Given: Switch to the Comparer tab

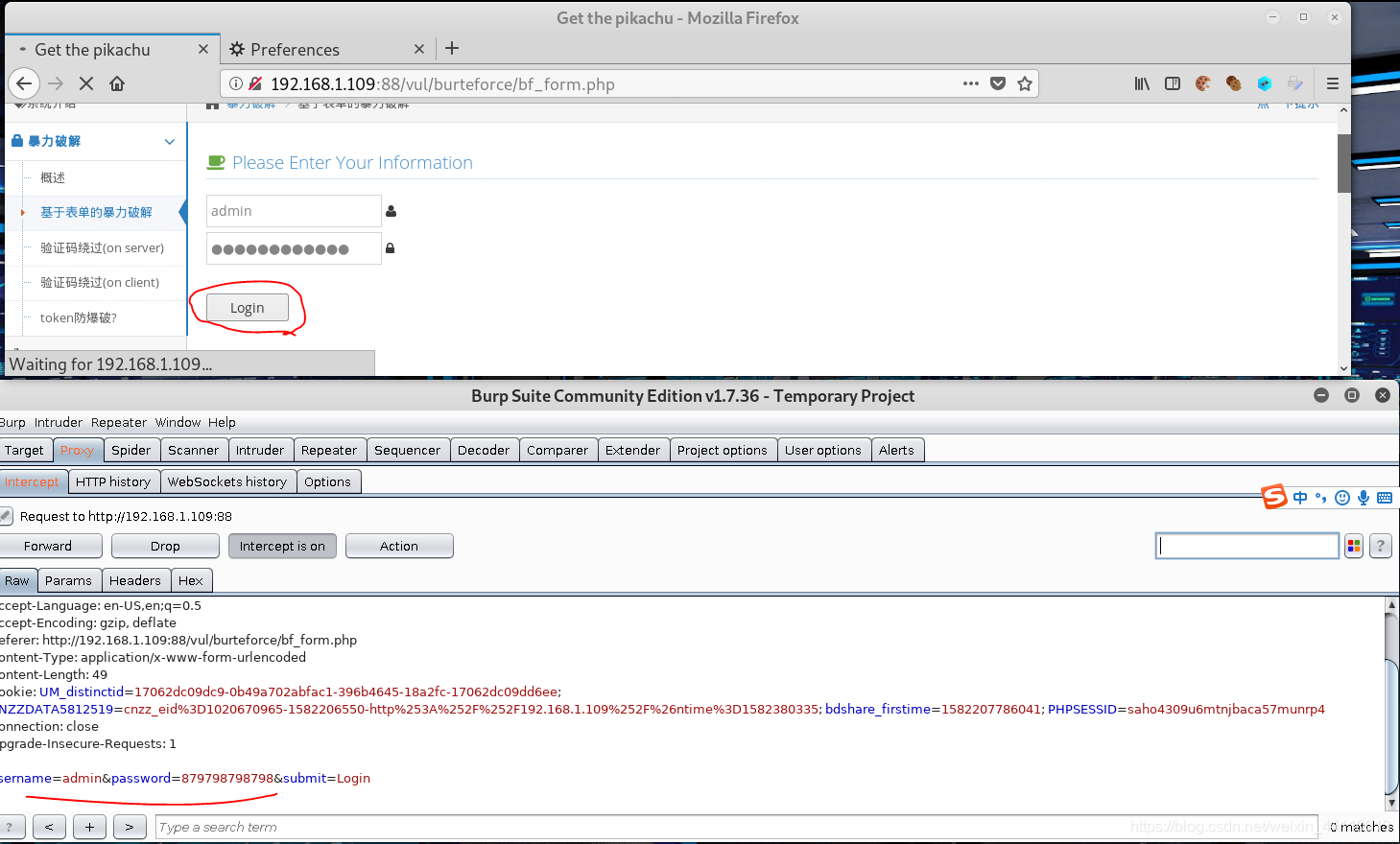Looking at the screenshot, I should pos(558,450).
